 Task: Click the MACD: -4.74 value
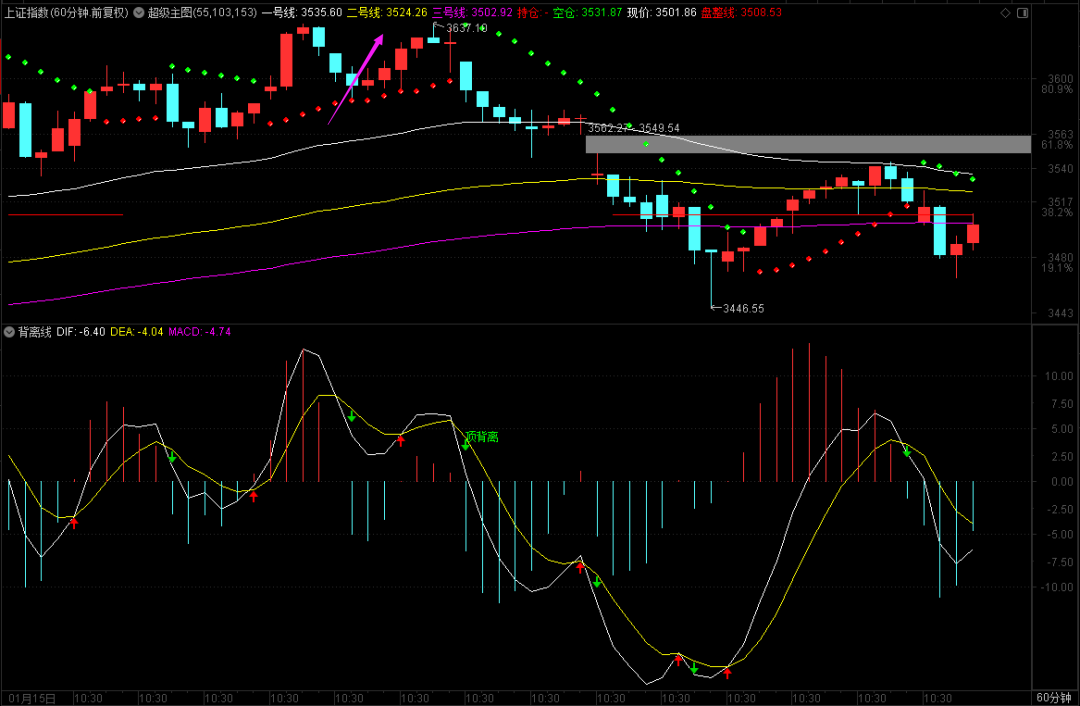click(x=200, y=332)
